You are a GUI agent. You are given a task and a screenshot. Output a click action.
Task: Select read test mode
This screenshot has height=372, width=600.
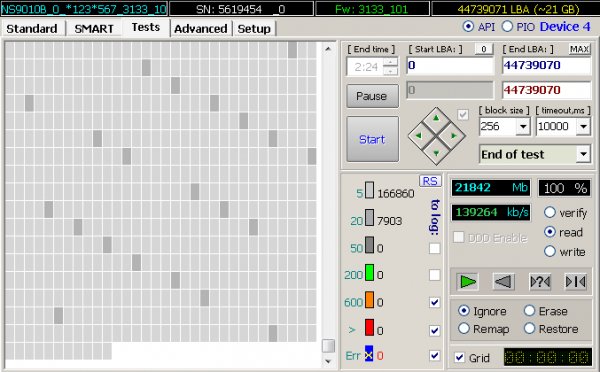pos(549,232)
